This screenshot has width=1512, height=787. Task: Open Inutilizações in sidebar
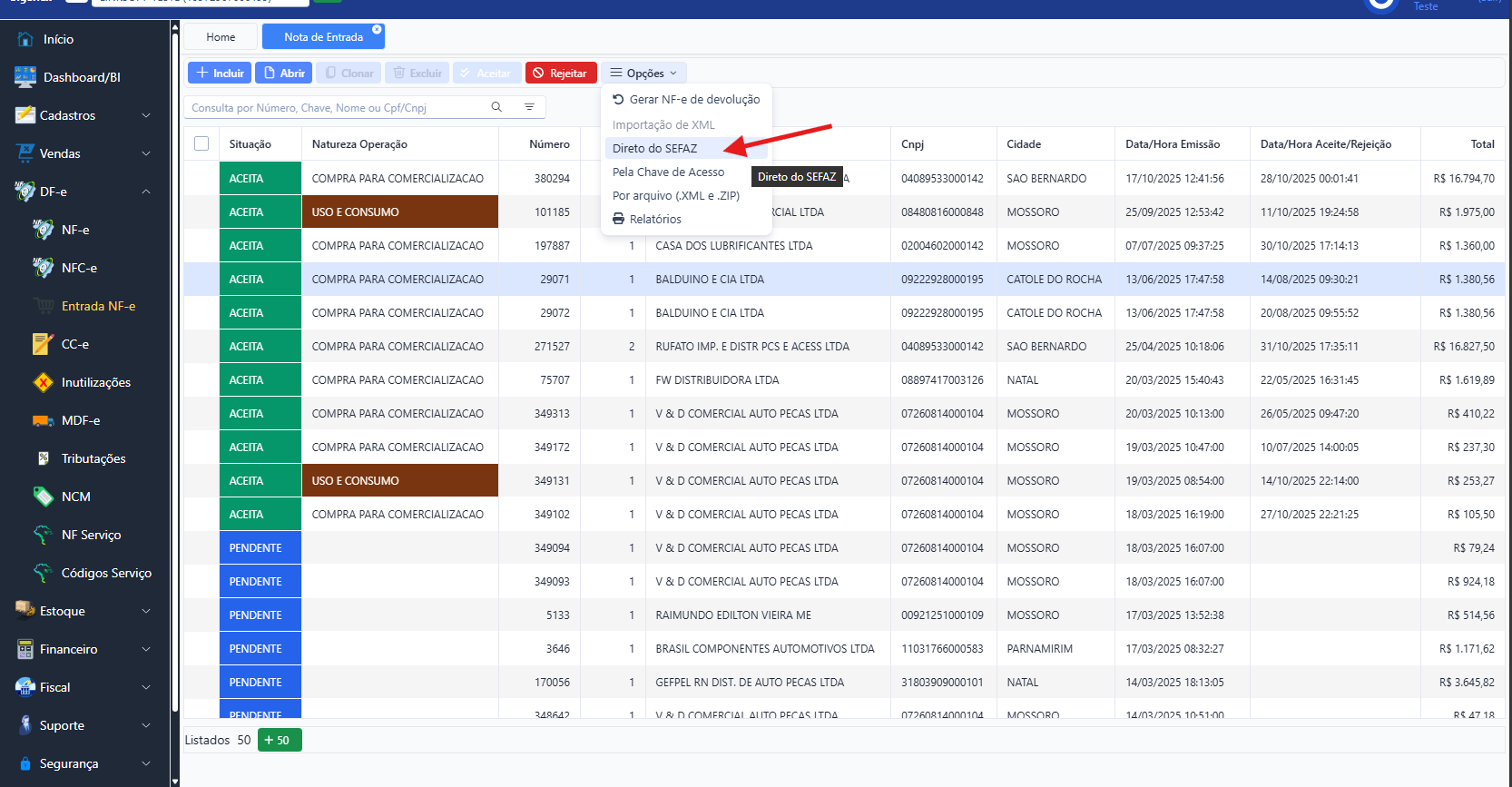coord(95,382)
